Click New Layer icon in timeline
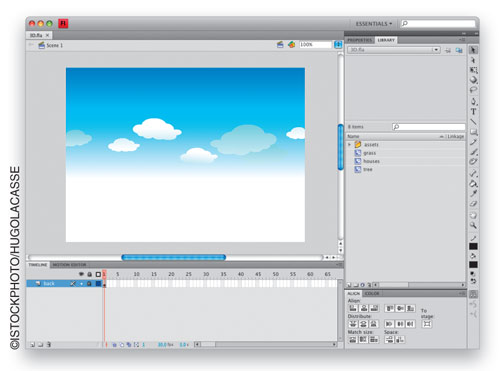The height and width of the screenshot is (371, 500). point(33,345)
